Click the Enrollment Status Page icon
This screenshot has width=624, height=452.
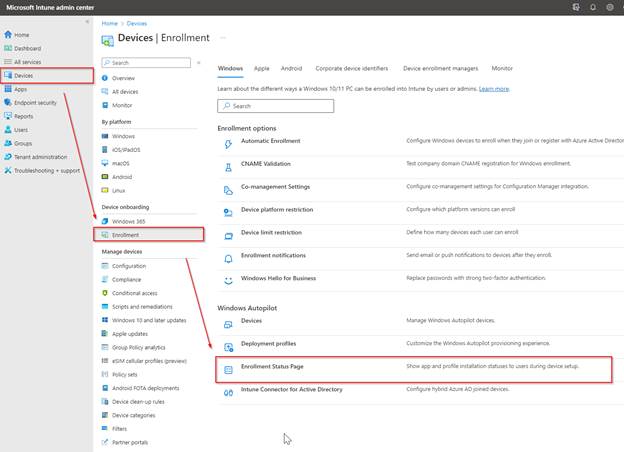point(229,369)
